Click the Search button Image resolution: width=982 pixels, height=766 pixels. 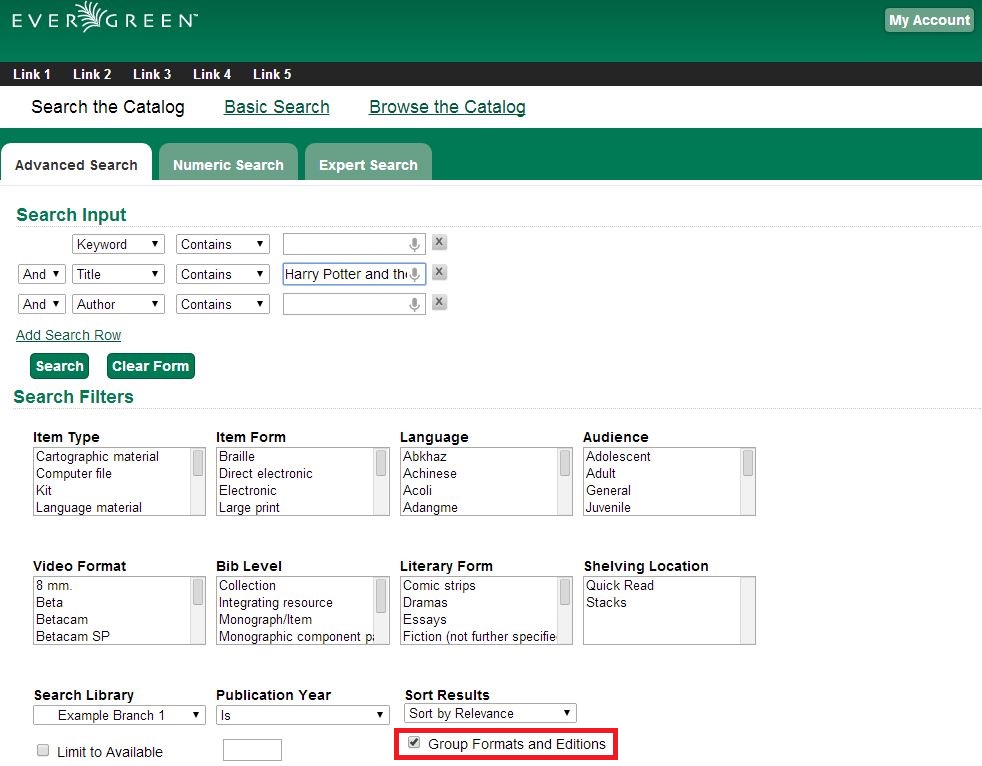[58, 366]
